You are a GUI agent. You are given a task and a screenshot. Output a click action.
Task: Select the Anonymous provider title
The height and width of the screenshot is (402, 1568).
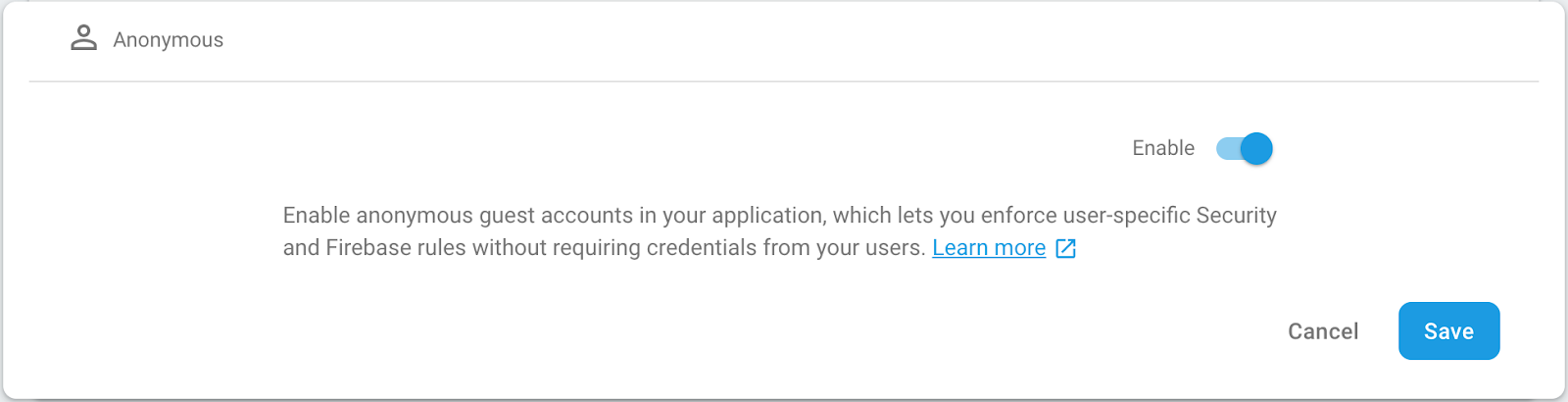(x=168, y=40)
